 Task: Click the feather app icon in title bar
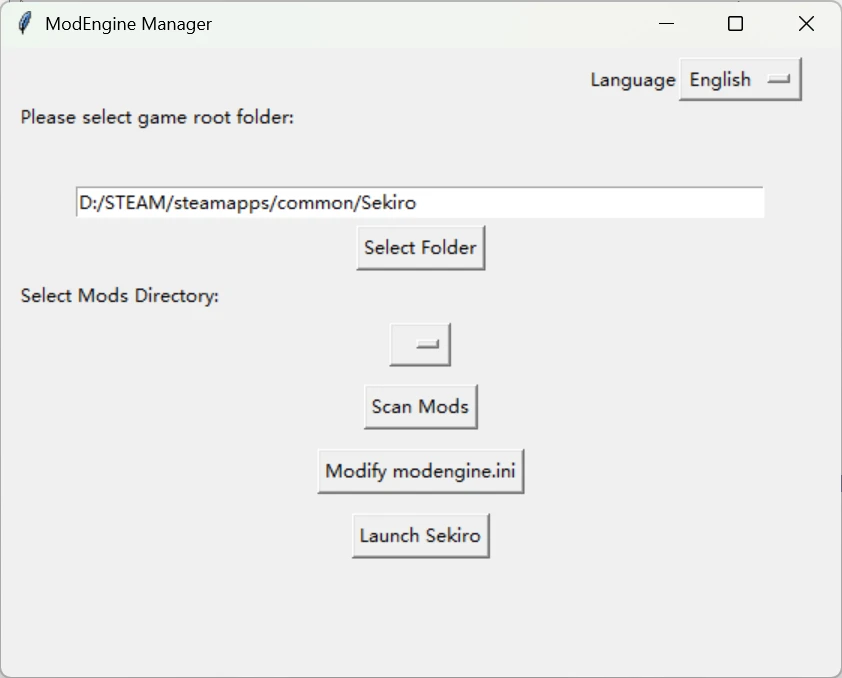click(x=25, y=24)
